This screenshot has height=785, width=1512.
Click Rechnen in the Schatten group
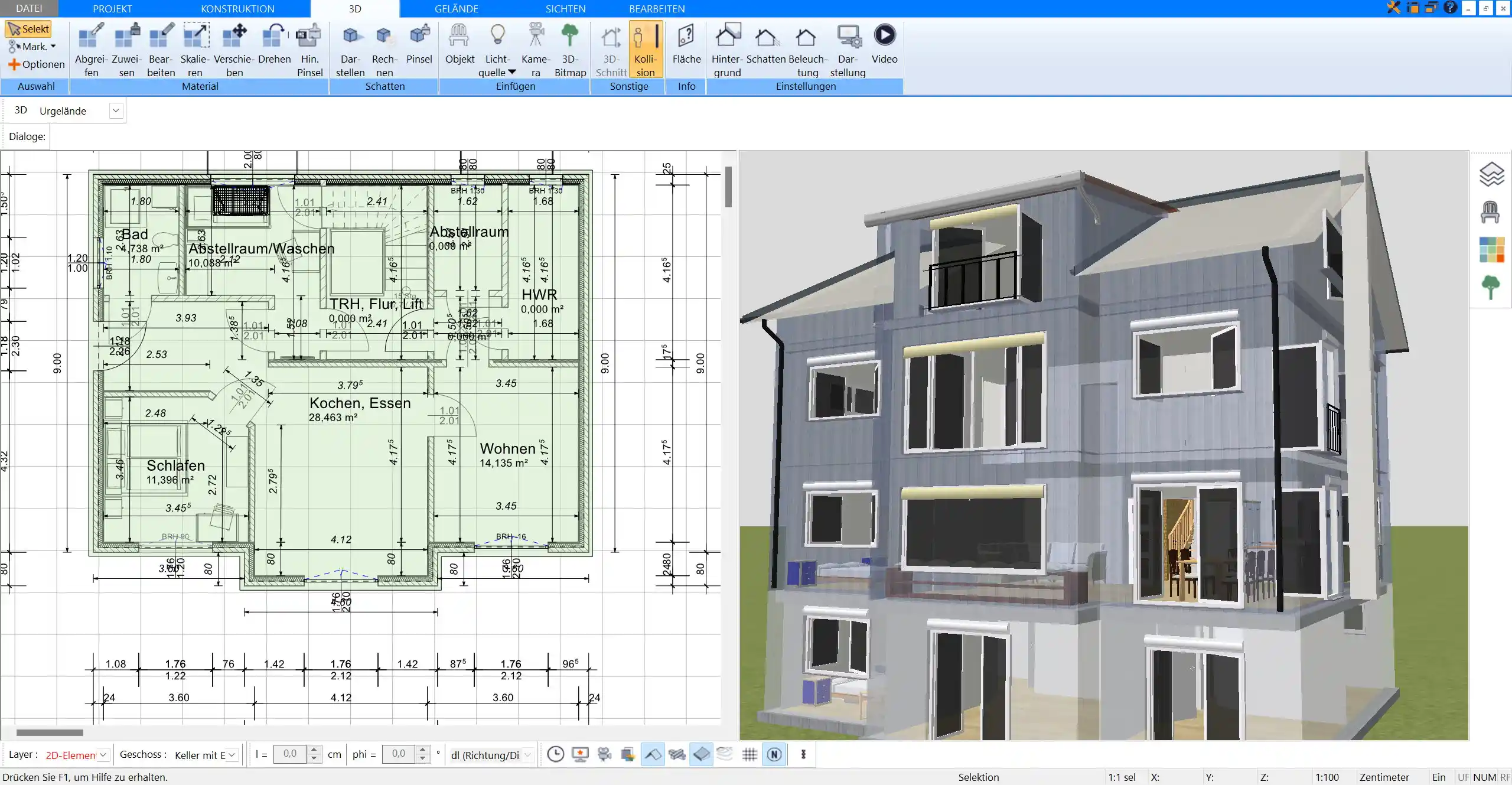384,50
